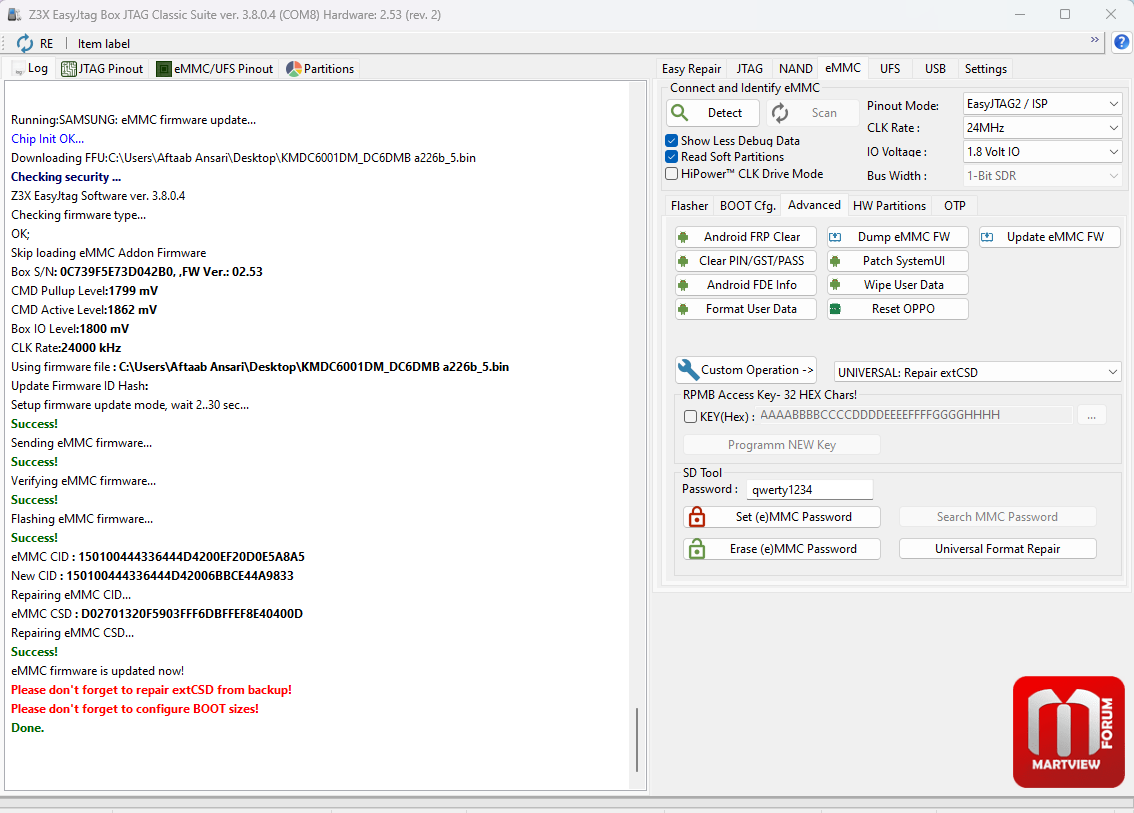This screenshot has width=1134, height=813.
Task: Click the browse ellipsis button for RPMB key
Action: click(1091, 415)
